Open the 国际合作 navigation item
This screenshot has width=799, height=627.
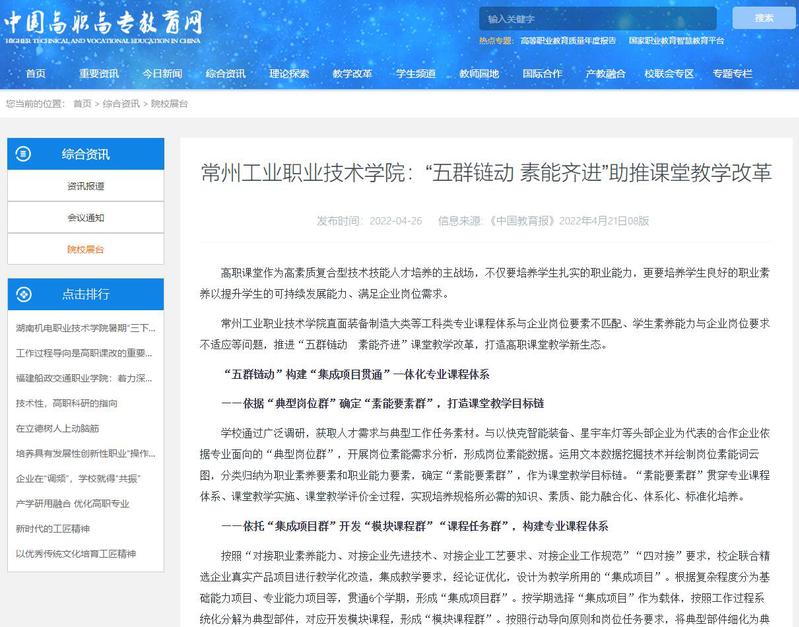pos(542,74)
